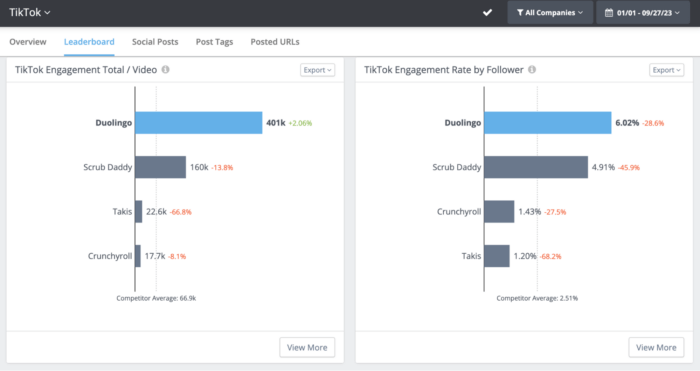Click the Crunchyroll label in Engagement Rate chart
This screenshot has height=371, width=700.
(458, 212)
